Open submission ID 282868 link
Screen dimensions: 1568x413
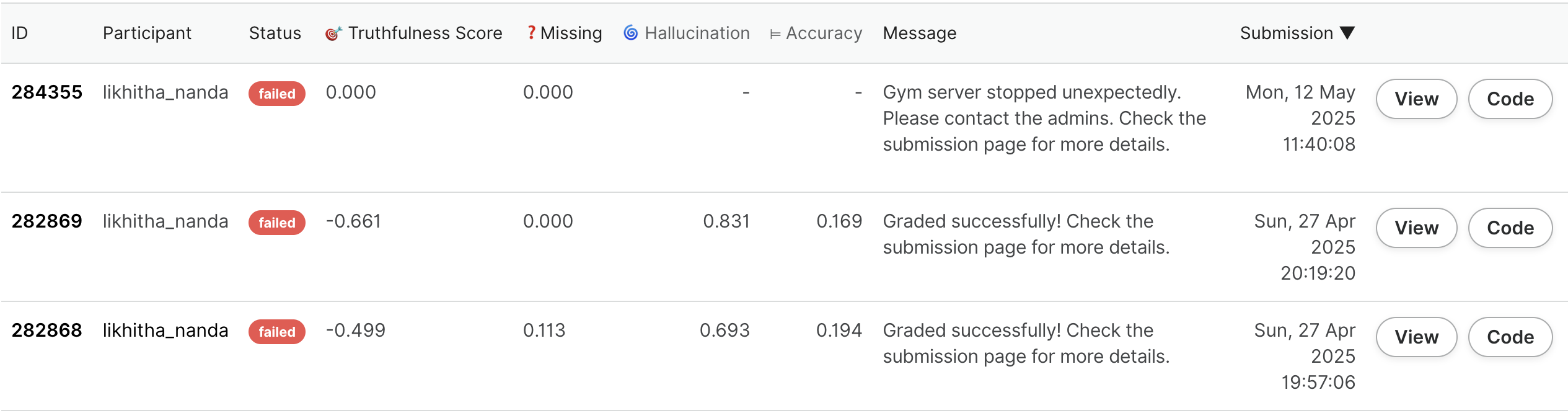[x=47, y=331]
